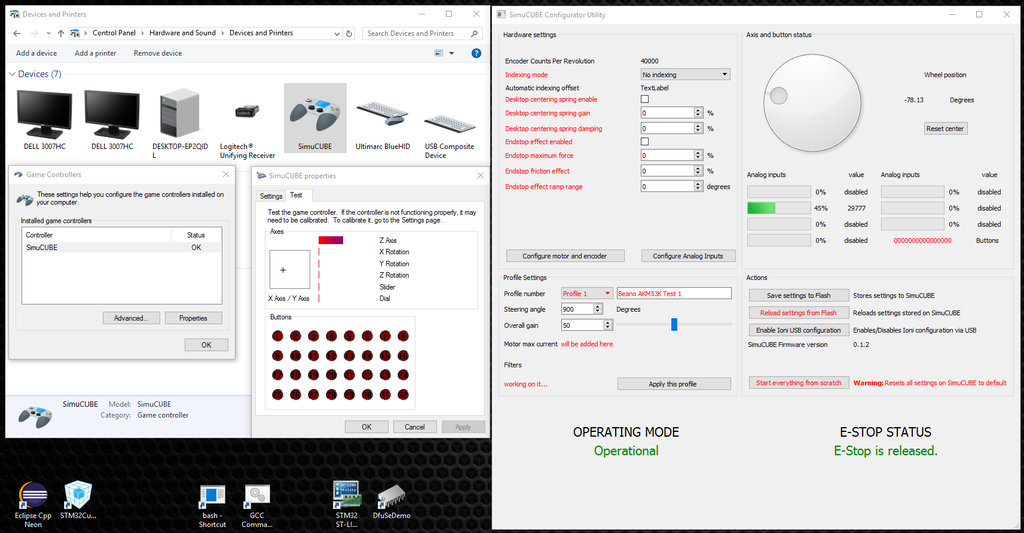Viewport: 1024px width, 533px height.
Task: Go back in Devices and Printers window
Action: tap(17, 33)
